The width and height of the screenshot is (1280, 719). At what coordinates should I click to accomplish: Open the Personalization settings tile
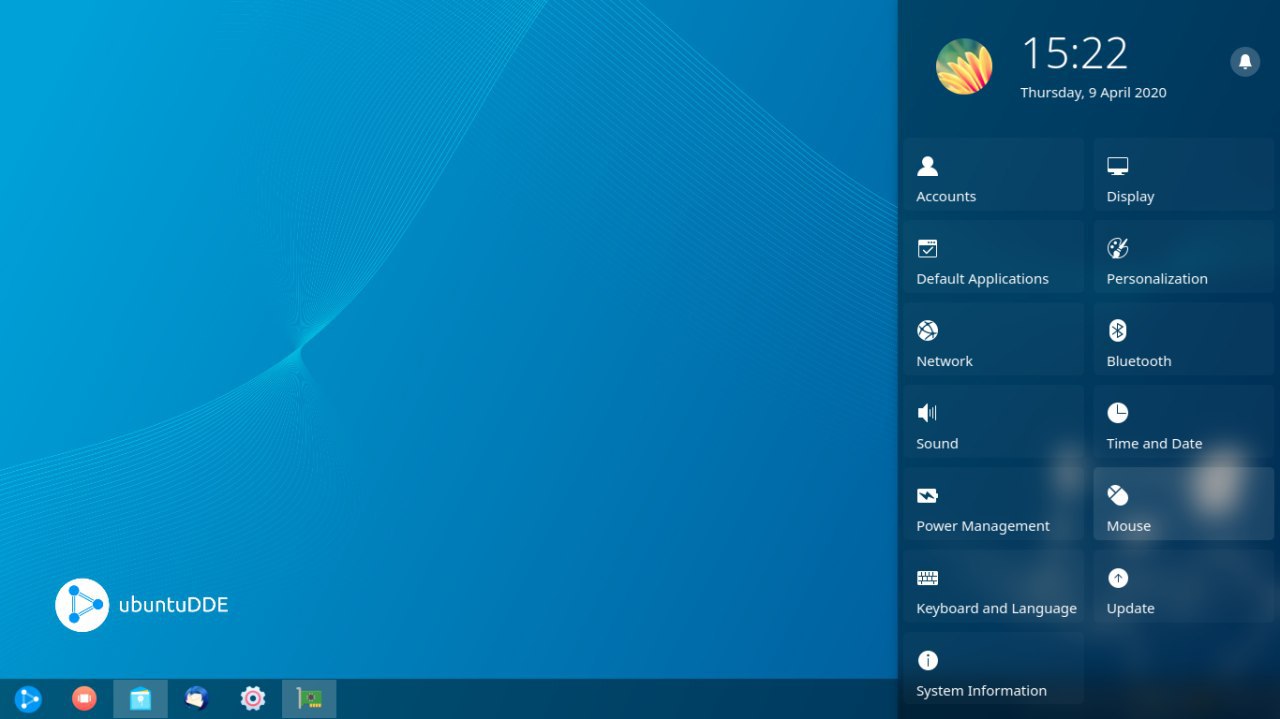coord(1184,257)
